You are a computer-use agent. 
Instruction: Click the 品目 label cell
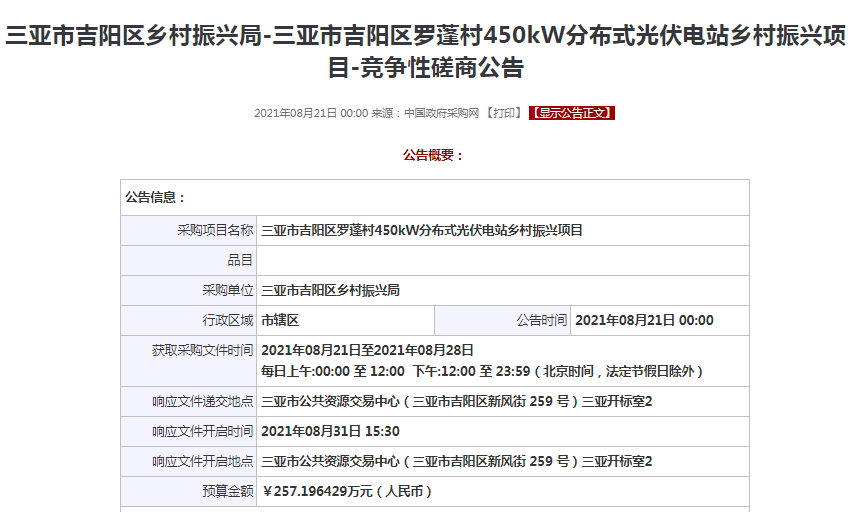240,260
